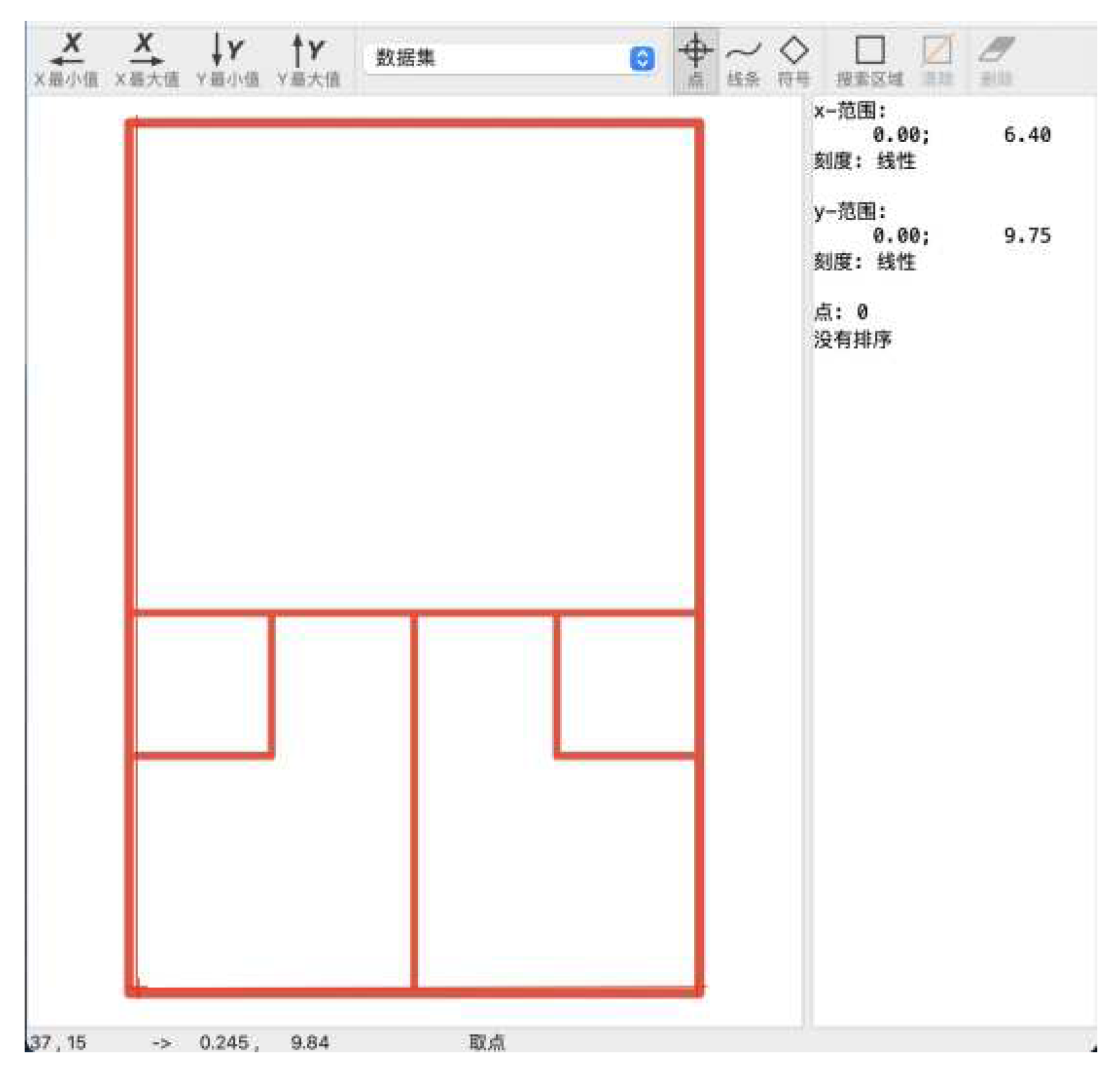Choose the Y最小值 down-arrow tool
This screenshot has height=1075, width=1120.
(227, 58)
